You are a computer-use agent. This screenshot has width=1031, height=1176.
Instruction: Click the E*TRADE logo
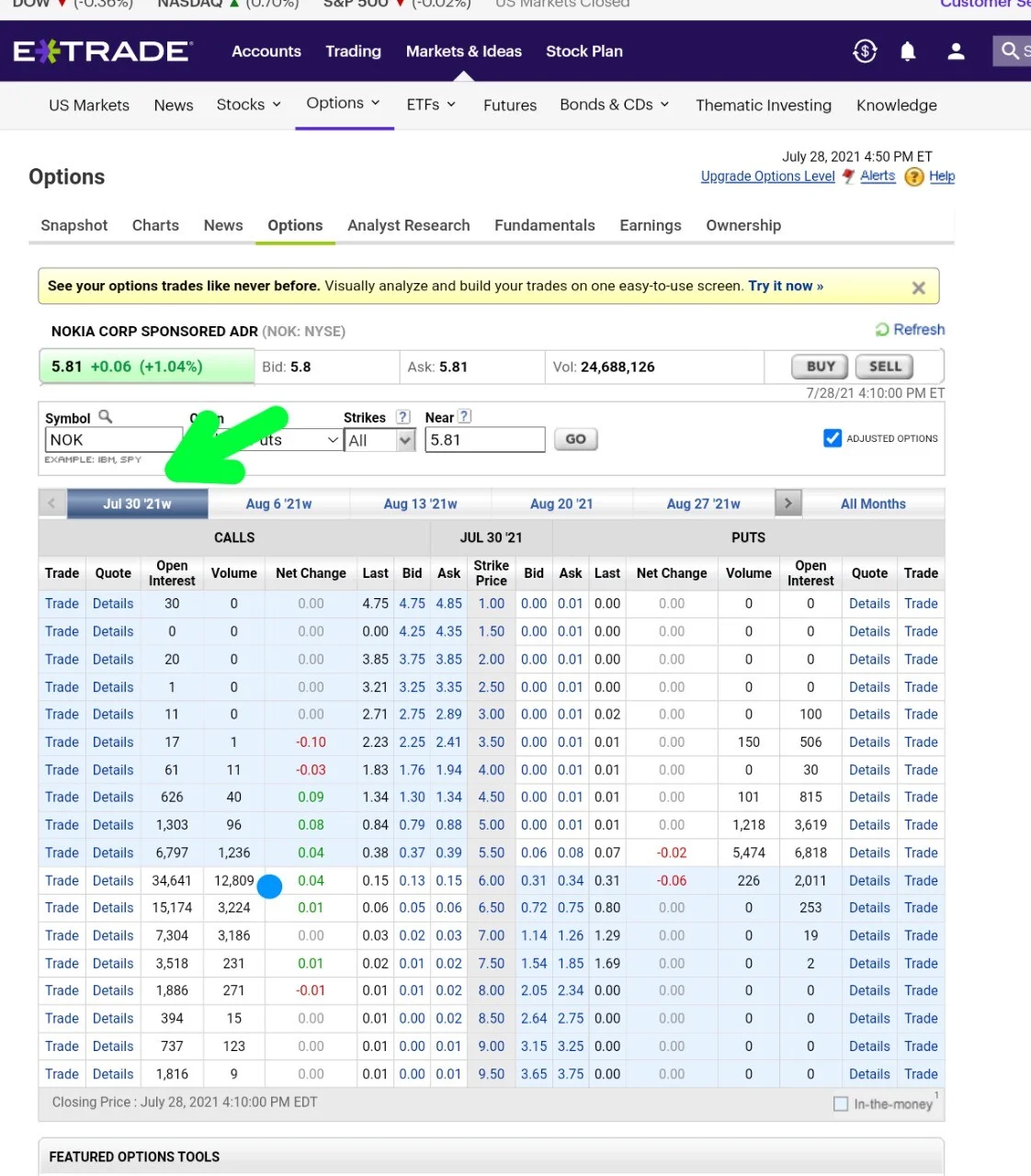pos(103,51)
